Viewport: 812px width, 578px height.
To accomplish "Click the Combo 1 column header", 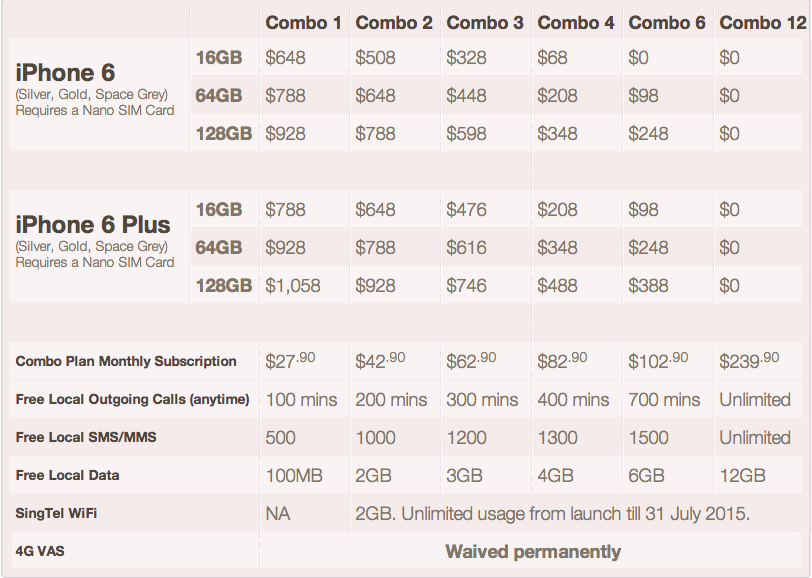I will tap(303, 22).
